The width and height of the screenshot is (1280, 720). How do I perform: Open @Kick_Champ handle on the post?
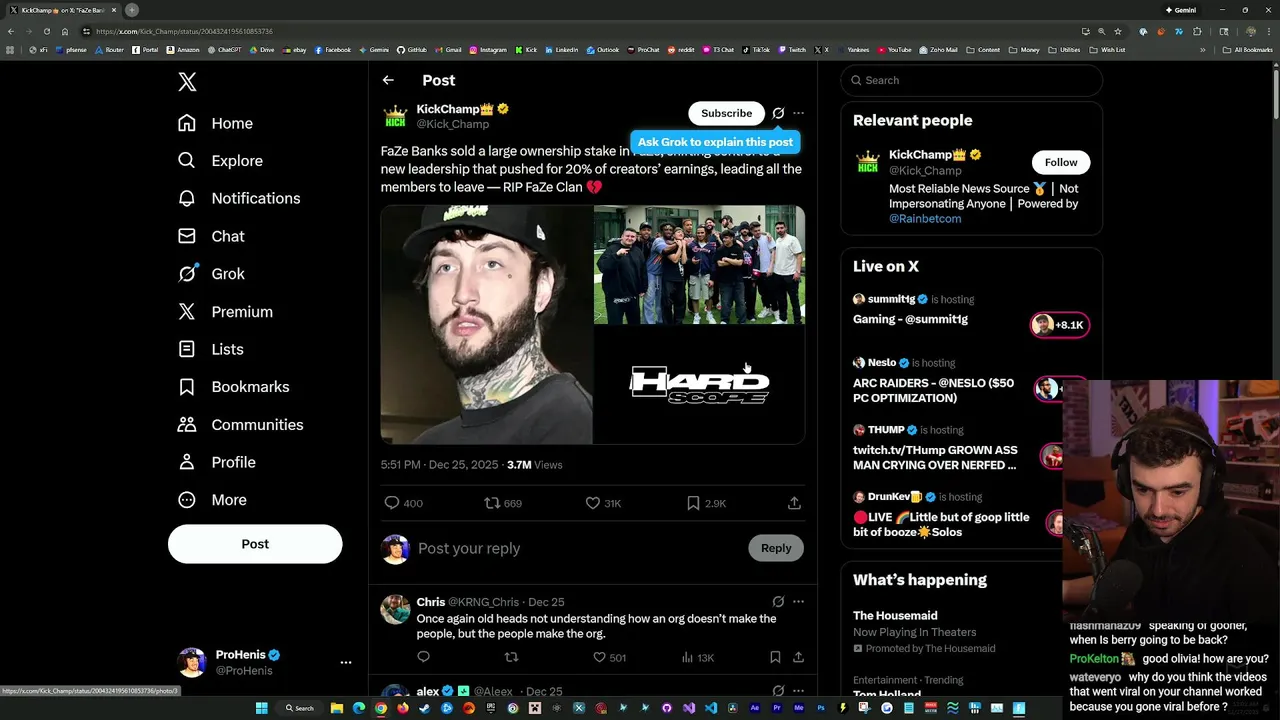[x=453, y=124]
